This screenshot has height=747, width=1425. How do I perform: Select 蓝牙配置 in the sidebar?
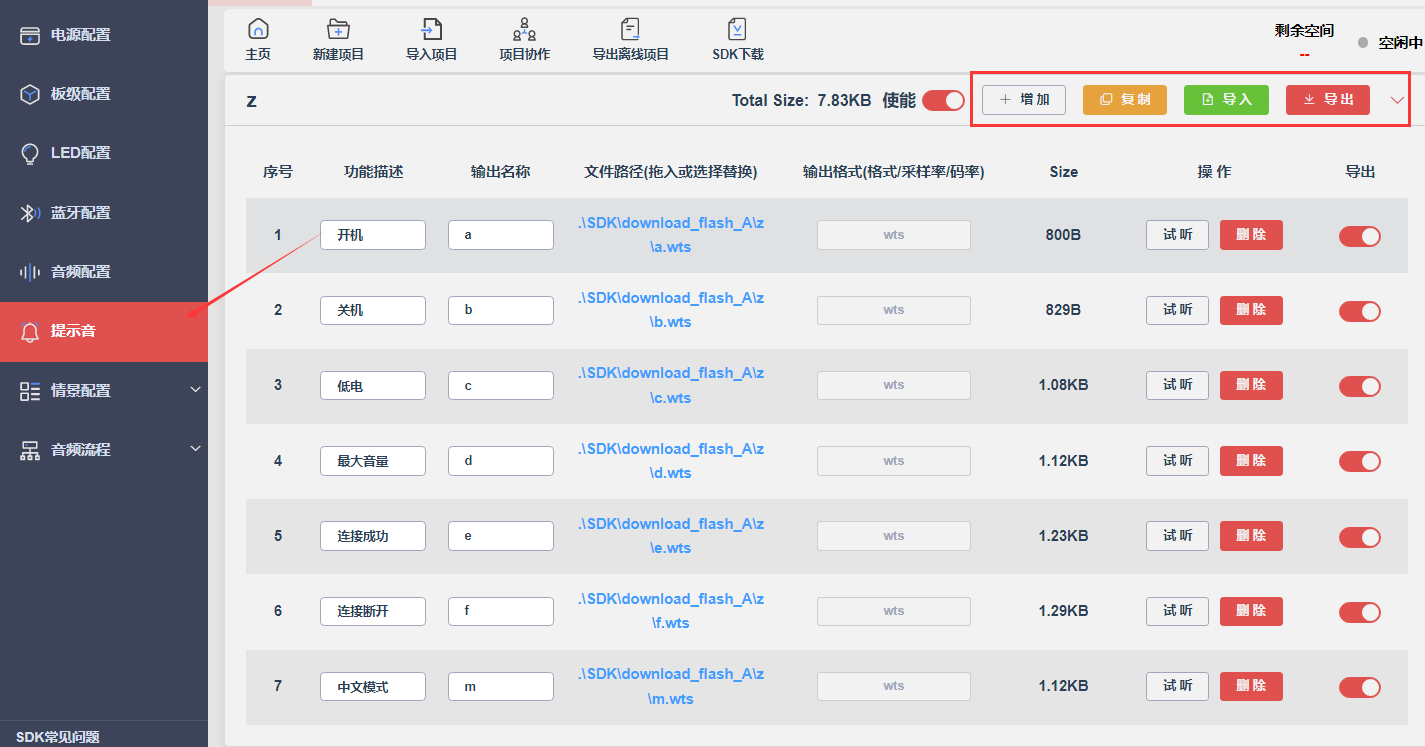[104, 213]
